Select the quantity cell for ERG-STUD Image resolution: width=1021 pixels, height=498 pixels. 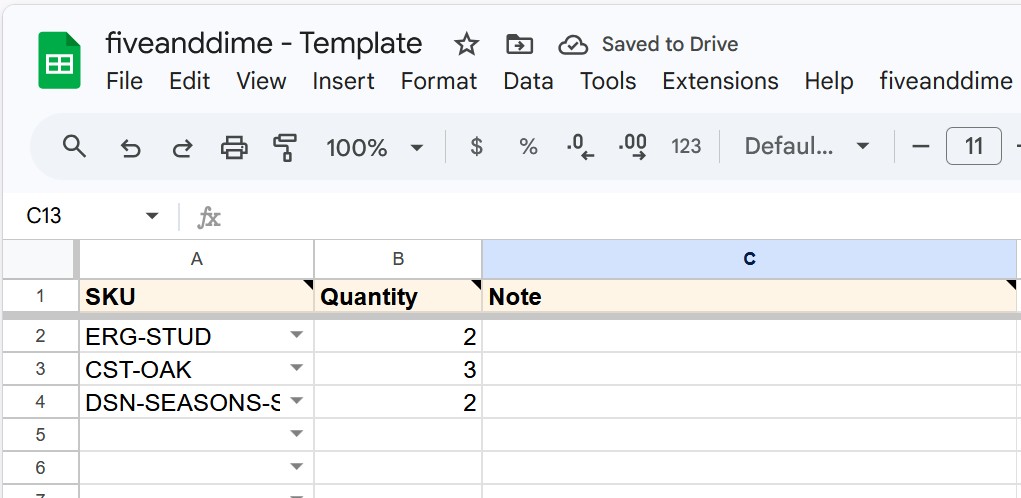tap(398, 336)
